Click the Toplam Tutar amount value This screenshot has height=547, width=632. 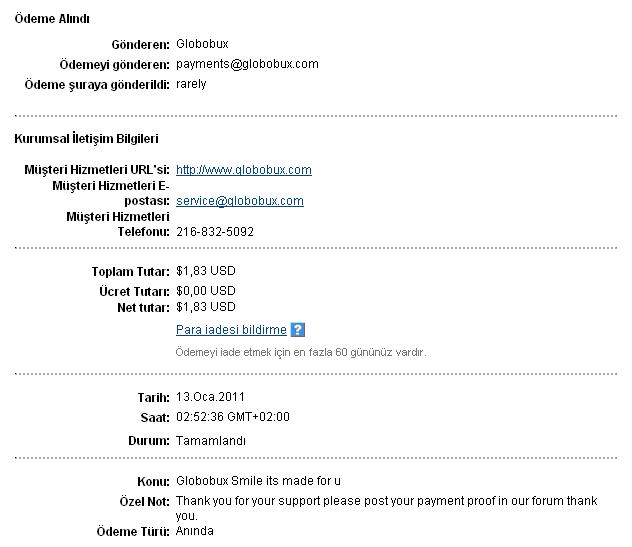pyautogui.click(x=205, y=271)
